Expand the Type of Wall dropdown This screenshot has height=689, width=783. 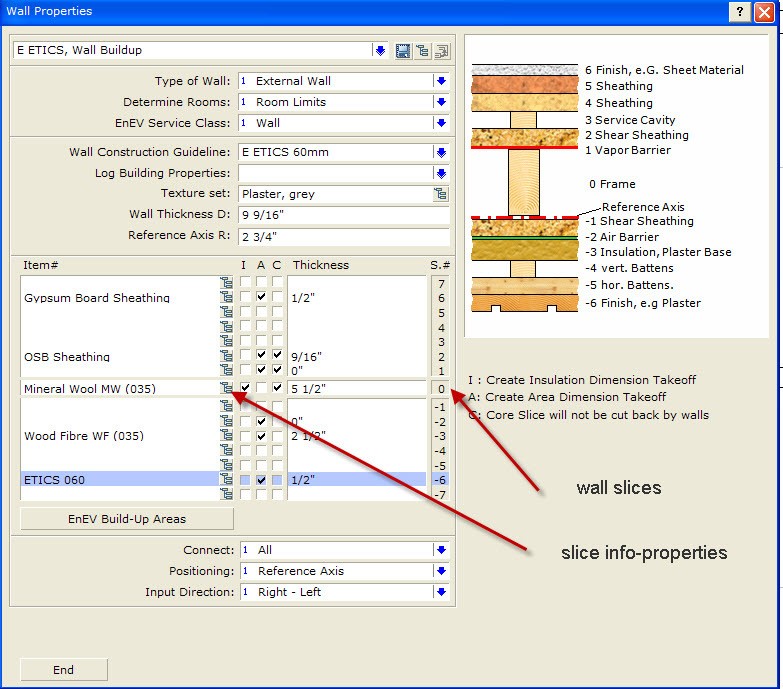pos(440,81)
